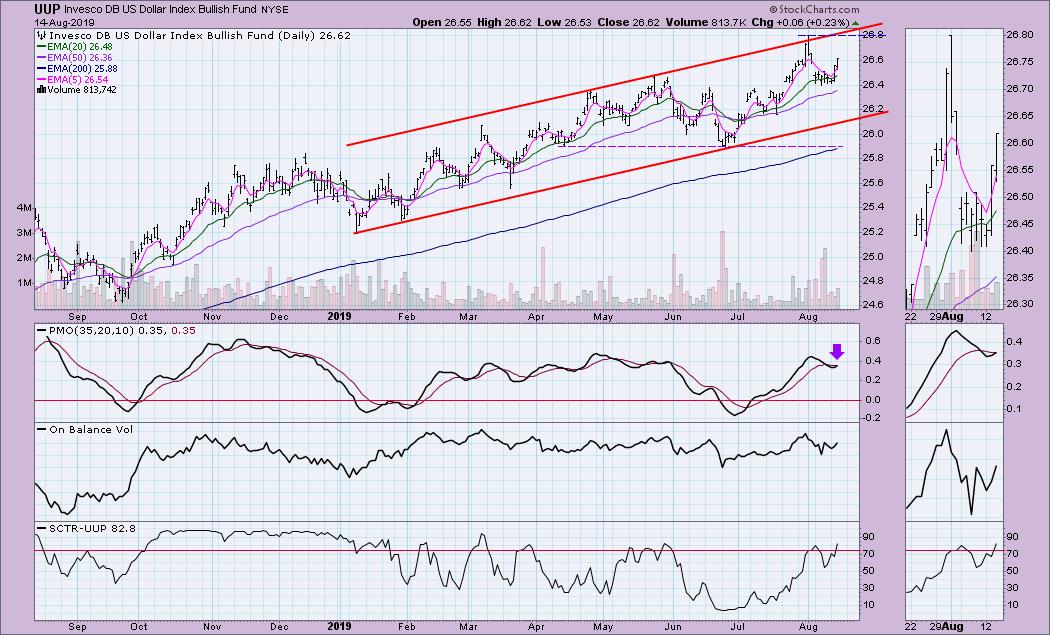Click the 24.6 price axis label
Viewport: 1050px width, 635px height.
874,305
